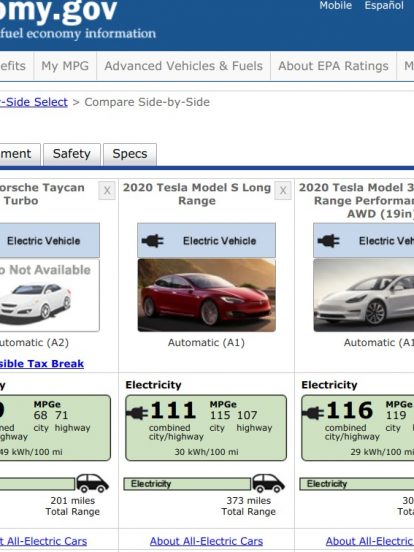Open the My MPG menu
Screen dimensions: 414x552
[x=65, y=66]
